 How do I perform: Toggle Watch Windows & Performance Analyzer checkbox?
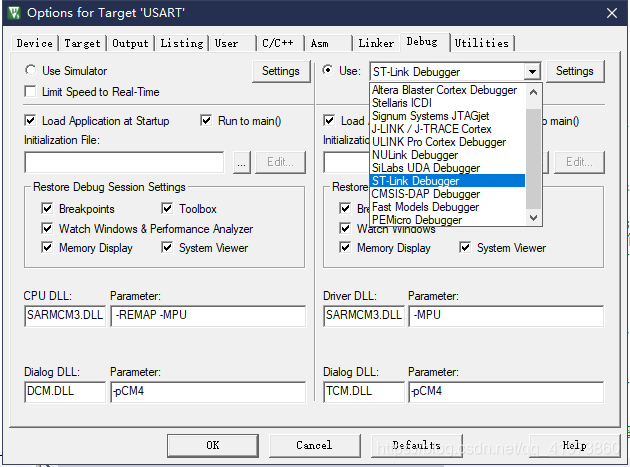coord(47,229)
